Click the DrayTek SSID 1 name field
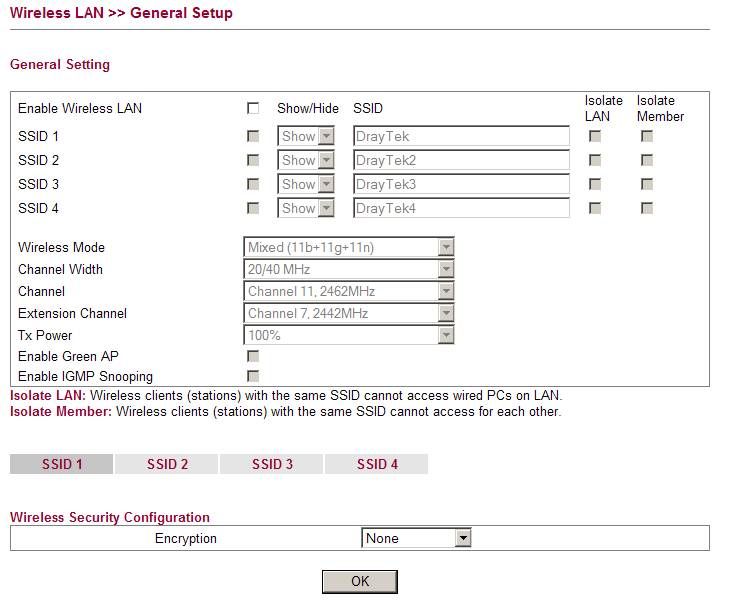Screen dimensions: 750x604 (x=461, y=136)
